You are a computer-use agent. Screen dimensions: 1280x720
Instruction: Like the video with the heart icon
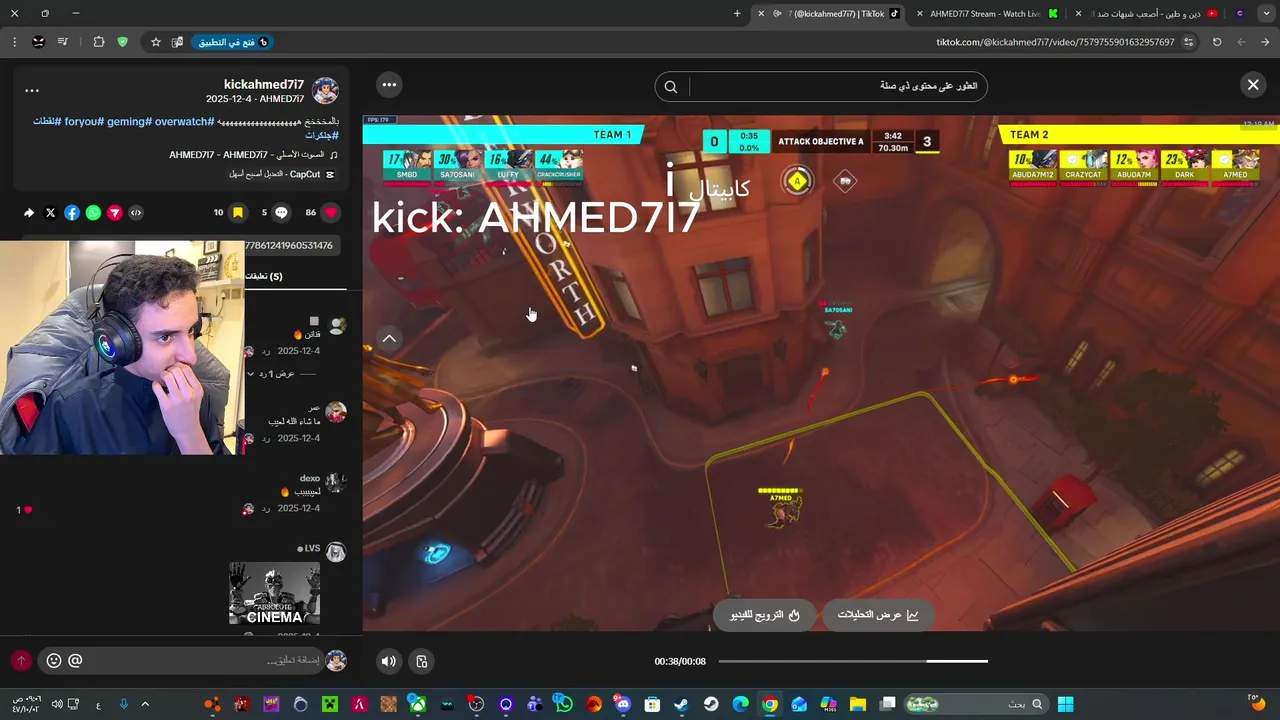click(x=331, y=213)
